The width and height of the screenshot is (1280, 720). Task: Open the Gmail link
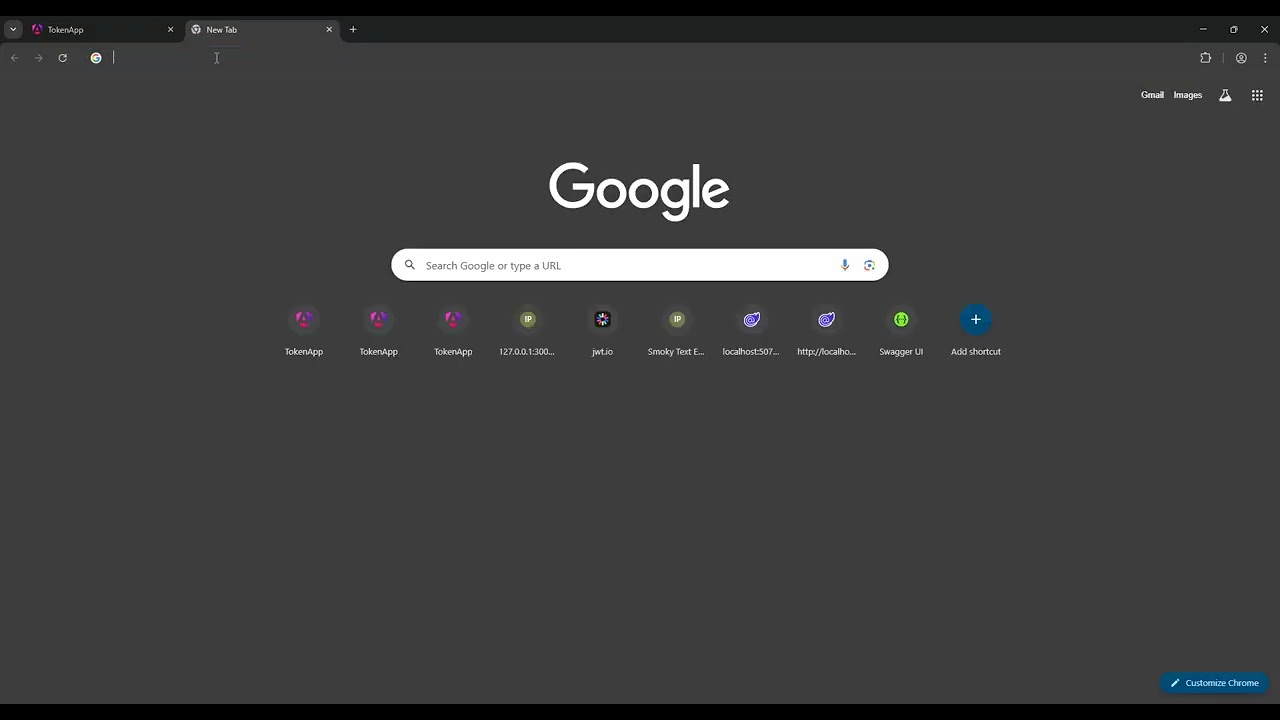pos(1152,95)
